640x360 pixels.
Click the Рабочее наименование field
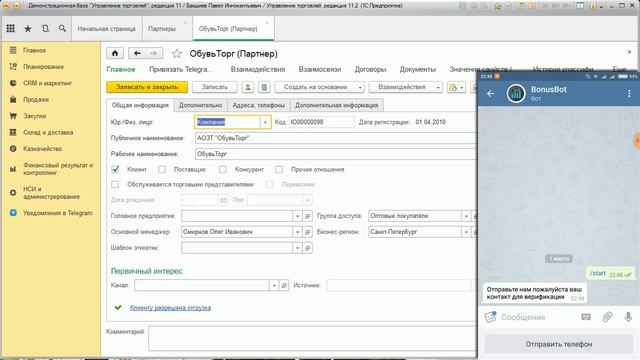336,154
